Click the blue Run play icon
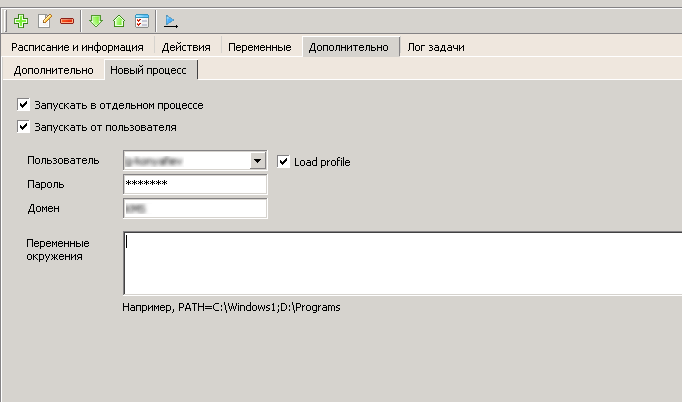682x402 pixels. point(171,20)
